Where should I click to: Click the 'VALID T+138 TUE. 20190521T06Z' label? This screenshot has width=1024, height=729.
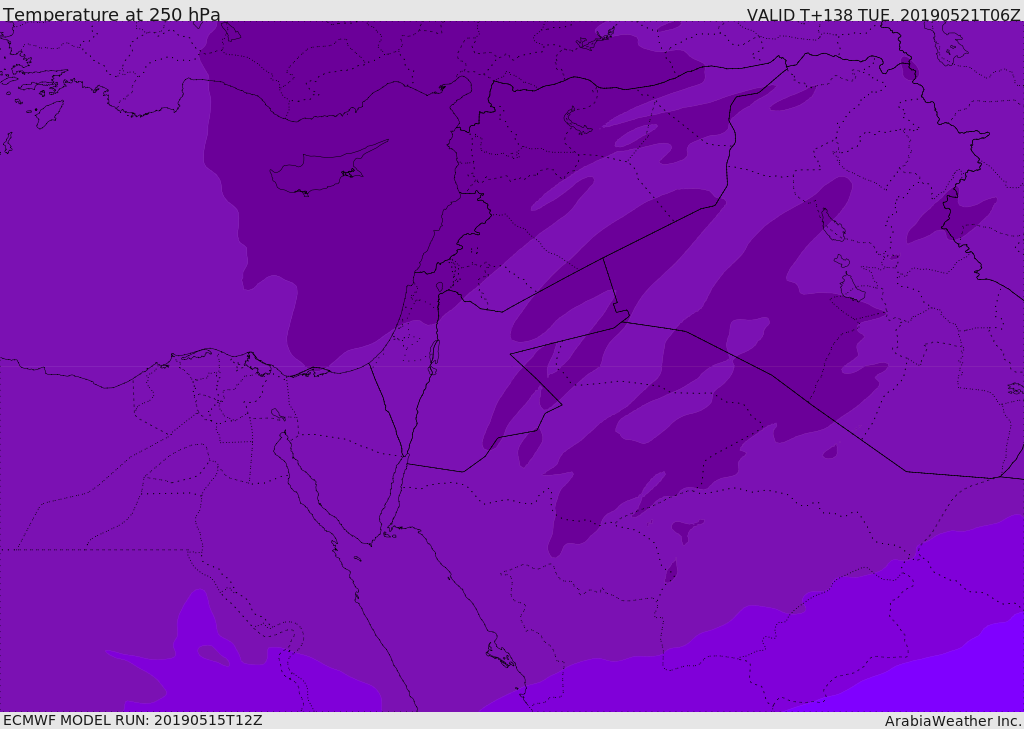tap(884, 15)
